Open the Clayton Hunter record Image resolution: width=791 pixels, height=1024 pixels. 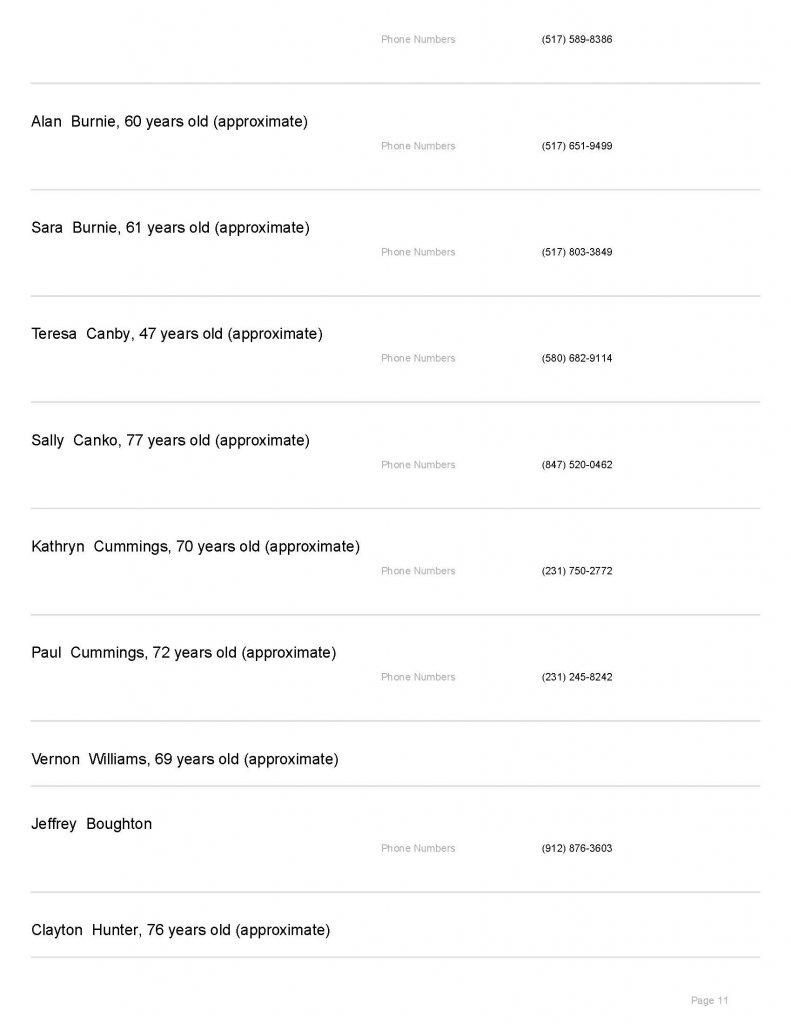tap(180, 930)
